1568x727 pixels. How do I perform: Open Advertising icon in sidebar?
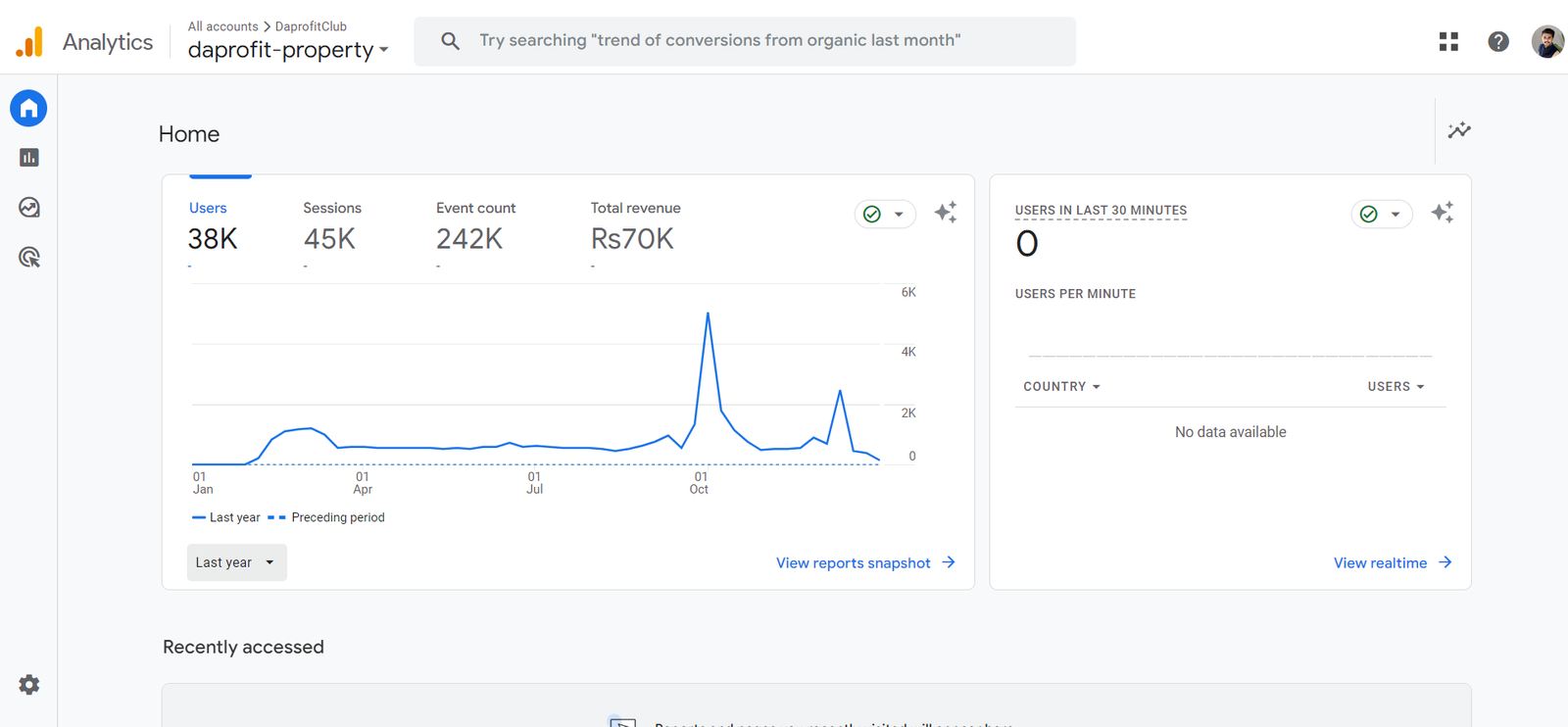pos(29,258)
